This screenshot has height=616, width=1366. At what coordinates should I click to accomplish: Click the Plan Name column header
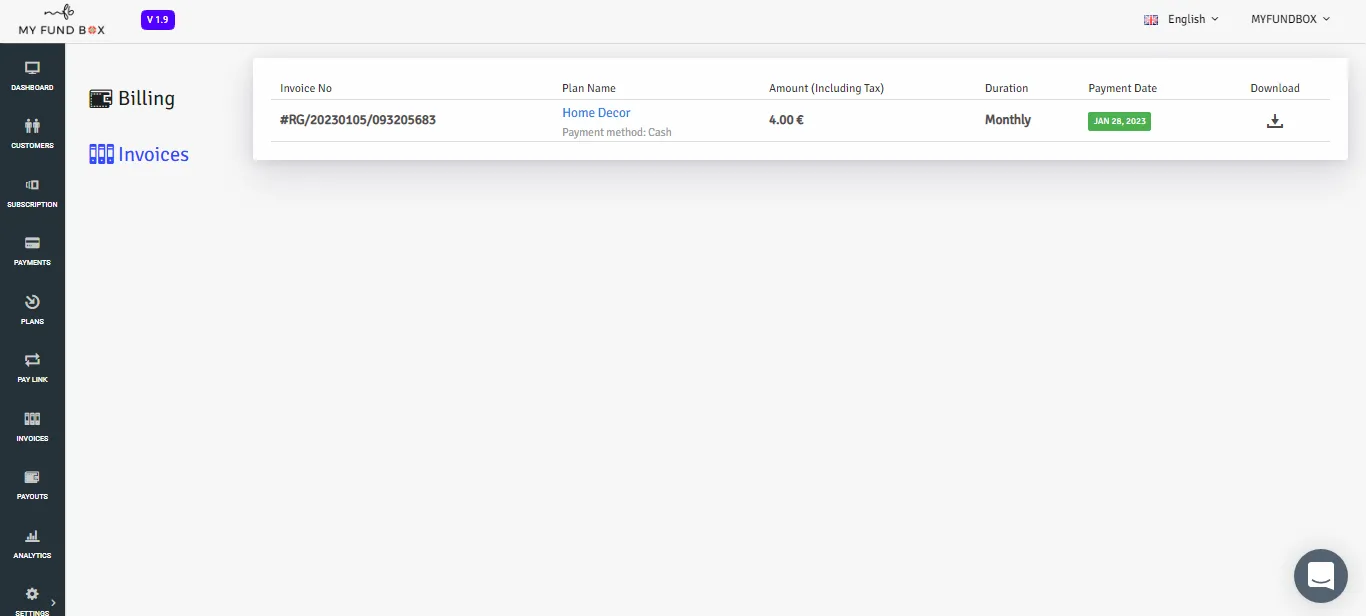[x=589, y=88]
